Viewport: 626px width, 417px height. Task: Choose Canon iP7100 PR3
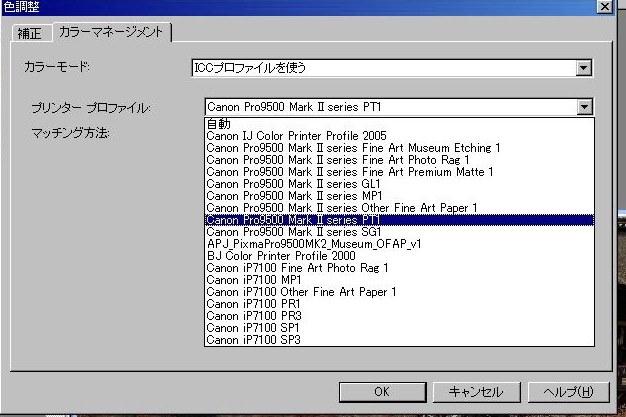399,316
